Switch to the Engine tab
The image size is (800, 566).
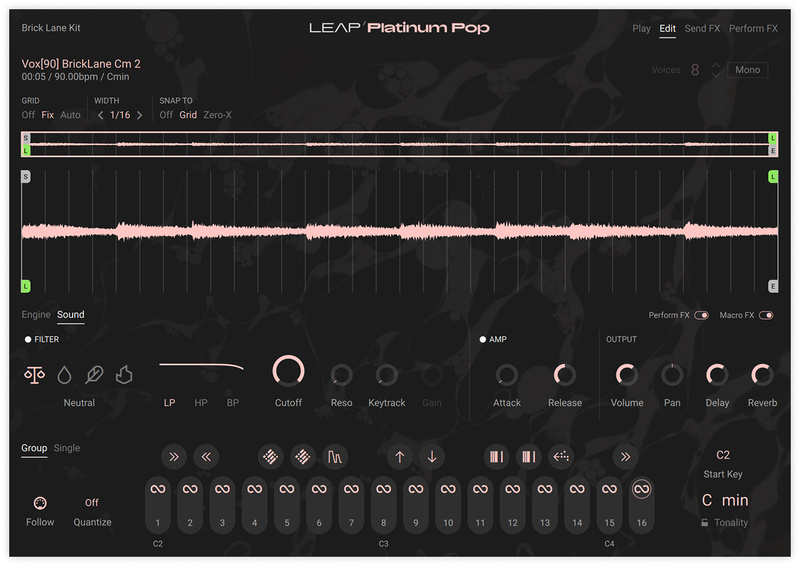pos(36,315)
